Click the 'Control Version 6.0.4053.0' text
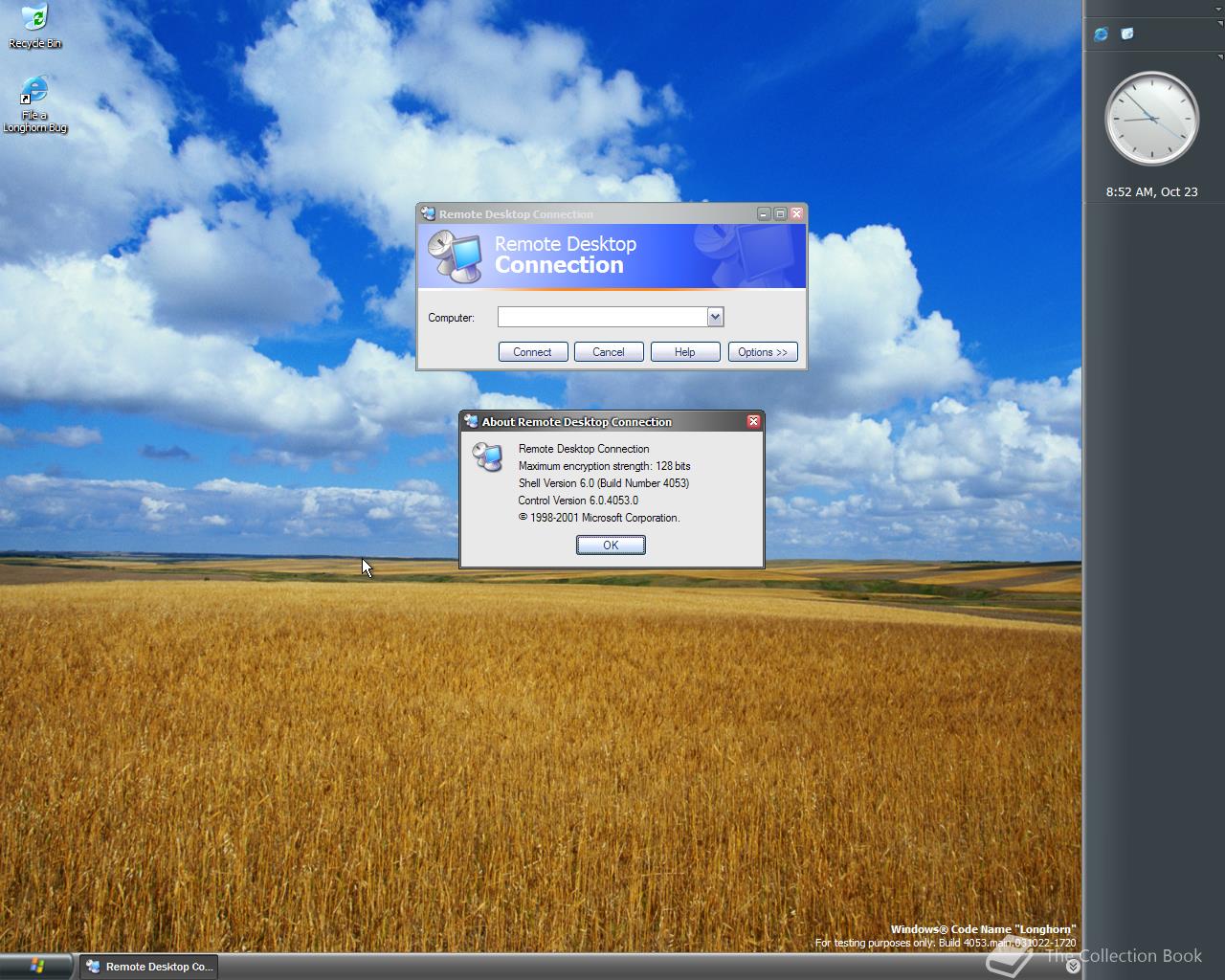Image resolution: width=1225 pixels, height=980 pixels. tap(578, 501)
